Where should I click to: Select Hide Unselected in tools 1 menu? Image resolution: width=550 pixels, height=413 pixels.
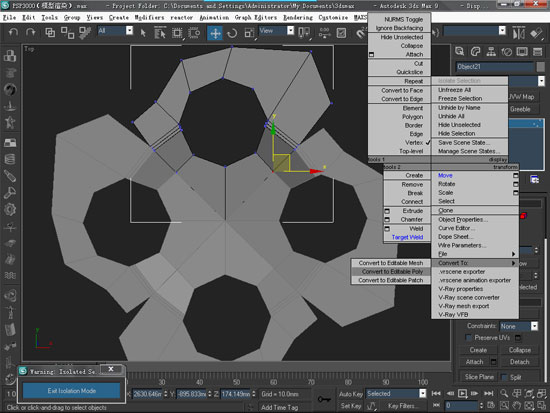(402, 37)
